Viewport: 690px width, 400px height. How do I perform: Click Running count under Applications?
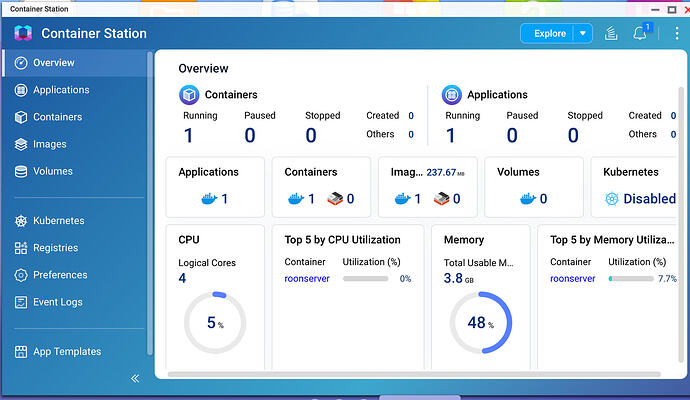[x=451, y=136]
